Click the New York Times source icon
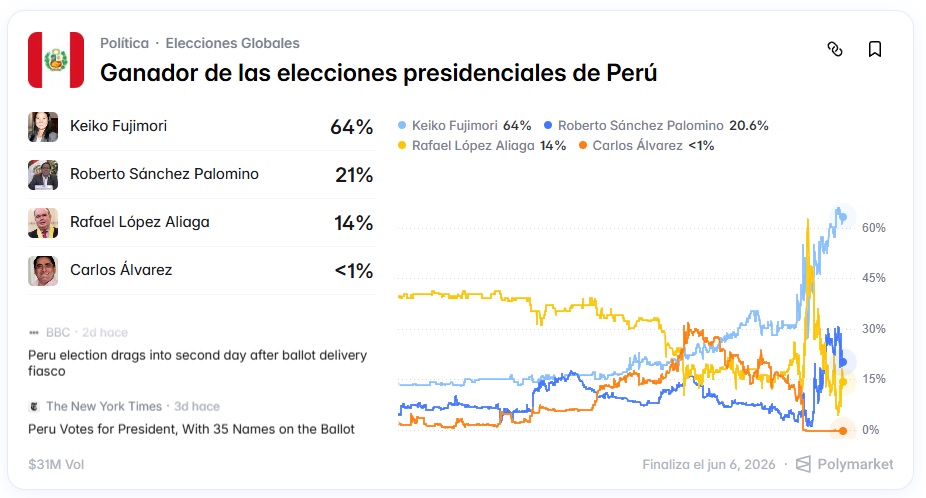Screen dimensions: 926x498 tap(35, 406)
